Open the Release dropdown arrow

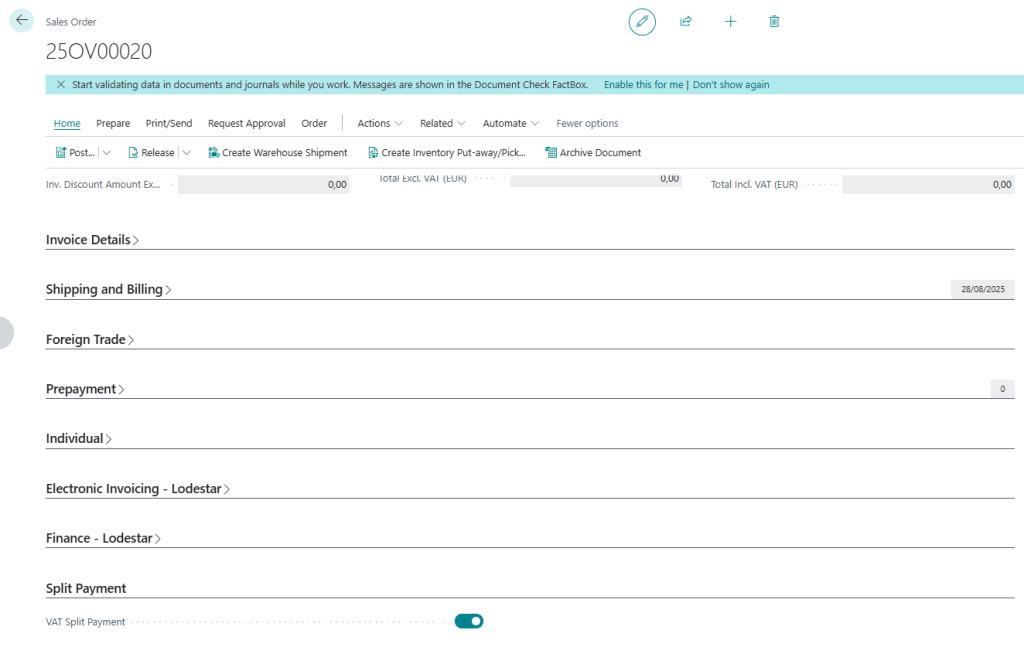coord(186,153)
